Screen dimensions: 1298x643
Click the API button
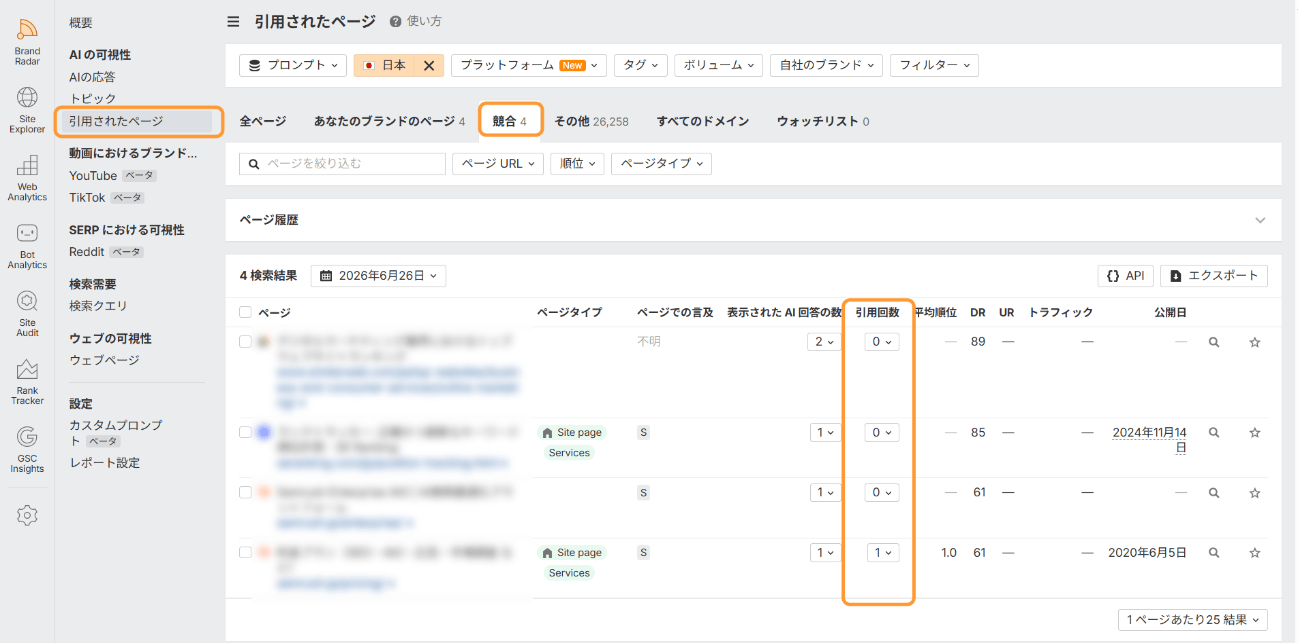(x=1125, y=276)
